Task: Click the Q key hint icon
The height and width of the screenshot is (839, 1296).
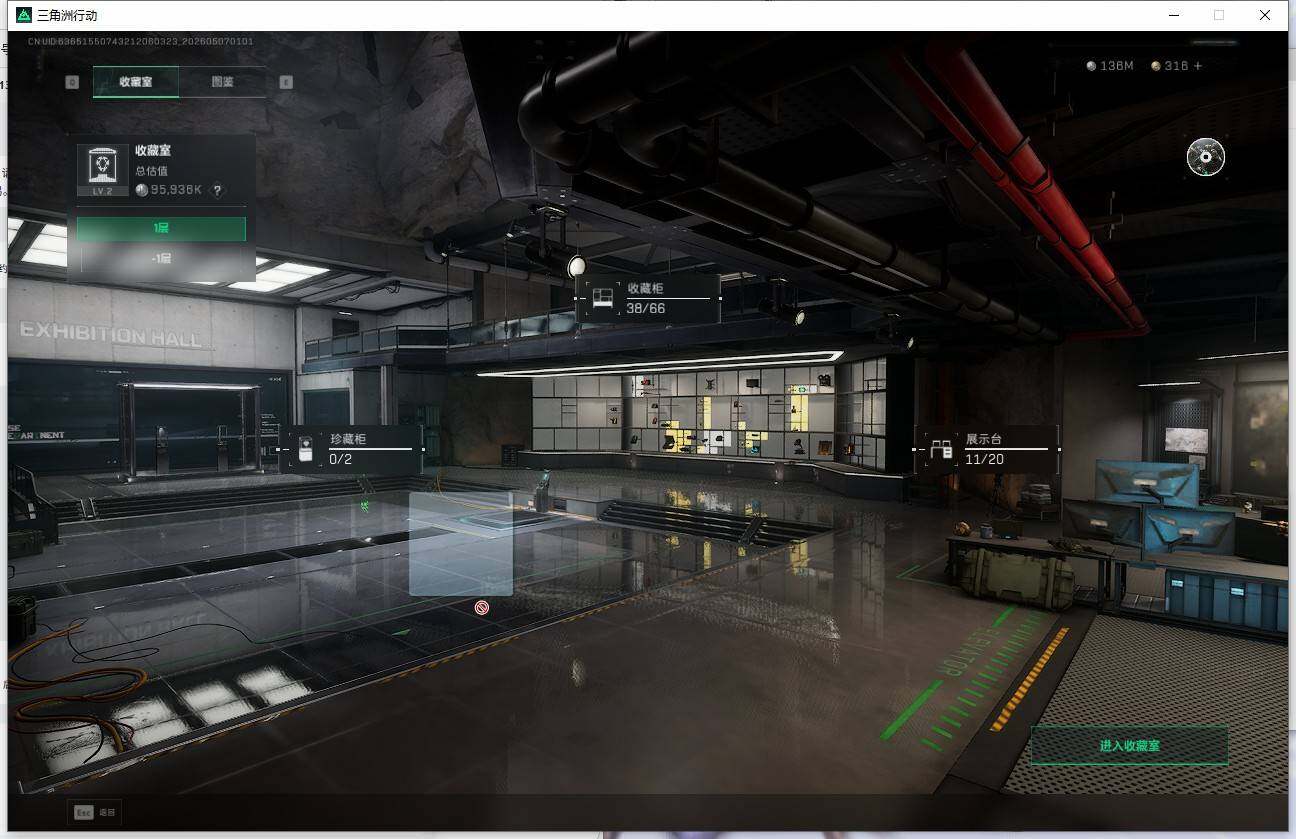Action: click(x=72, y=82)
